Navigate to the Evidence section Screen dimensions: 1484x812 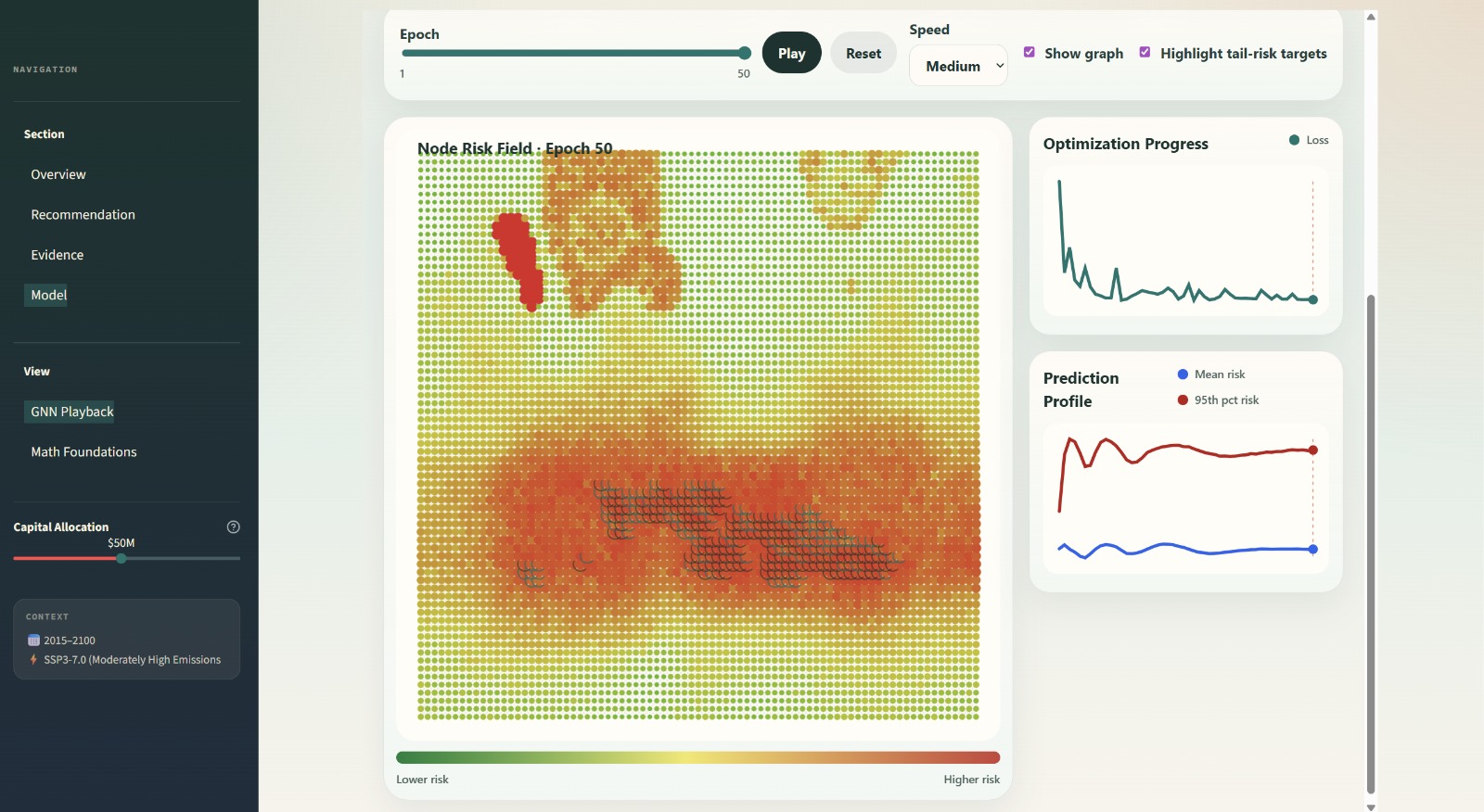click(x=58, y=255)
